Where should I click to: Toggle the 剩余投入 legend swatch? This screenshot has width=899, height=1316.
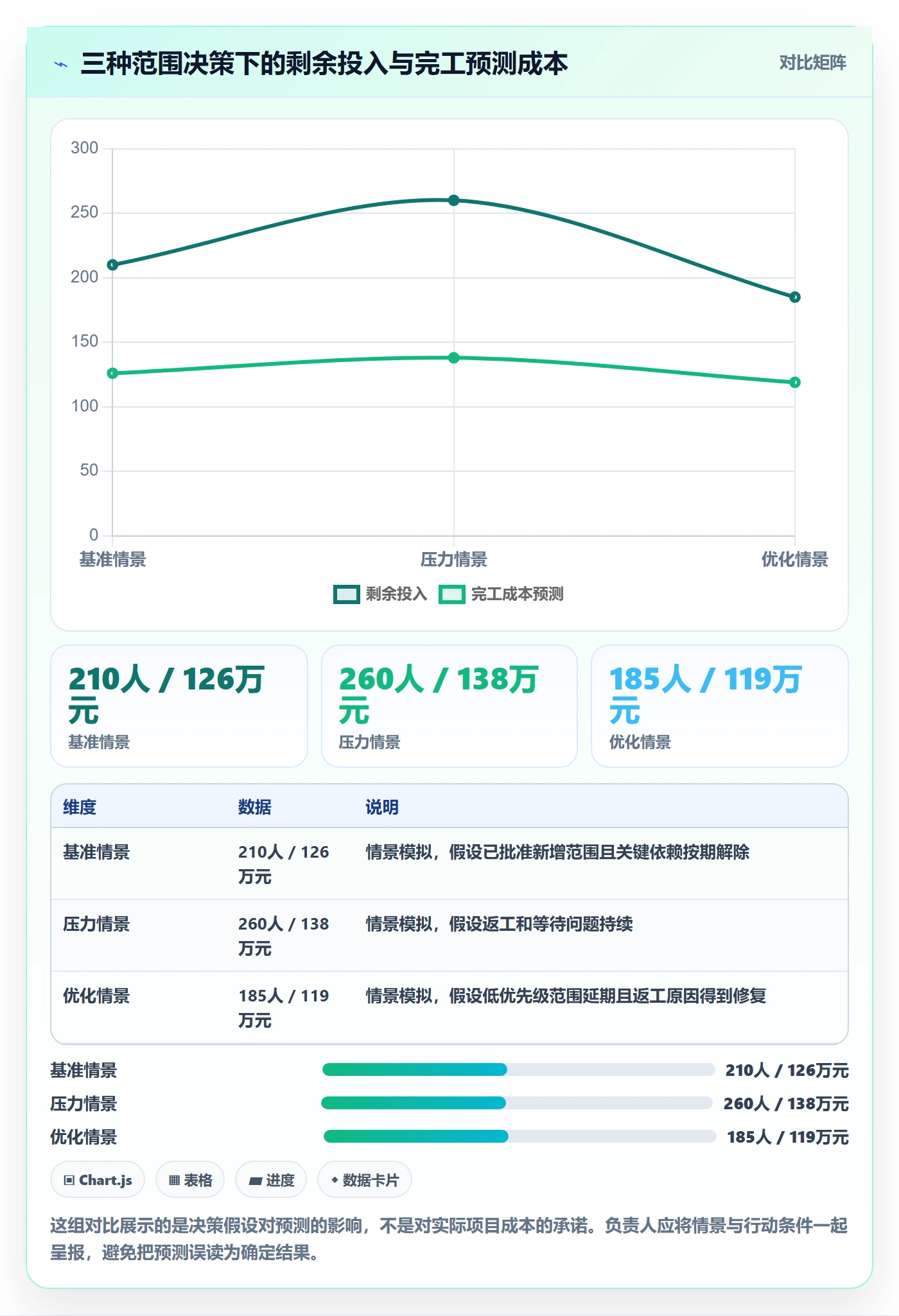point(347,594)
